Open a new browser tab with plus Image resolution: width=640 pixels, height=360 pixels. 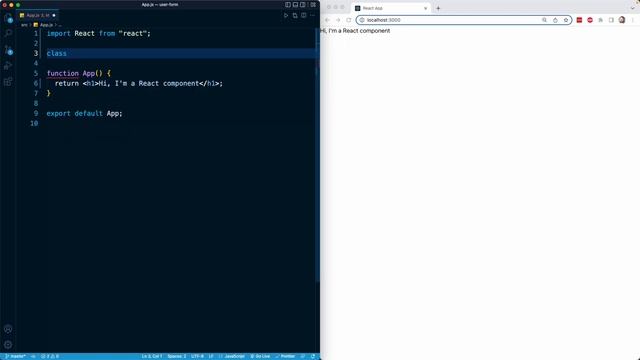click(438, 8)
